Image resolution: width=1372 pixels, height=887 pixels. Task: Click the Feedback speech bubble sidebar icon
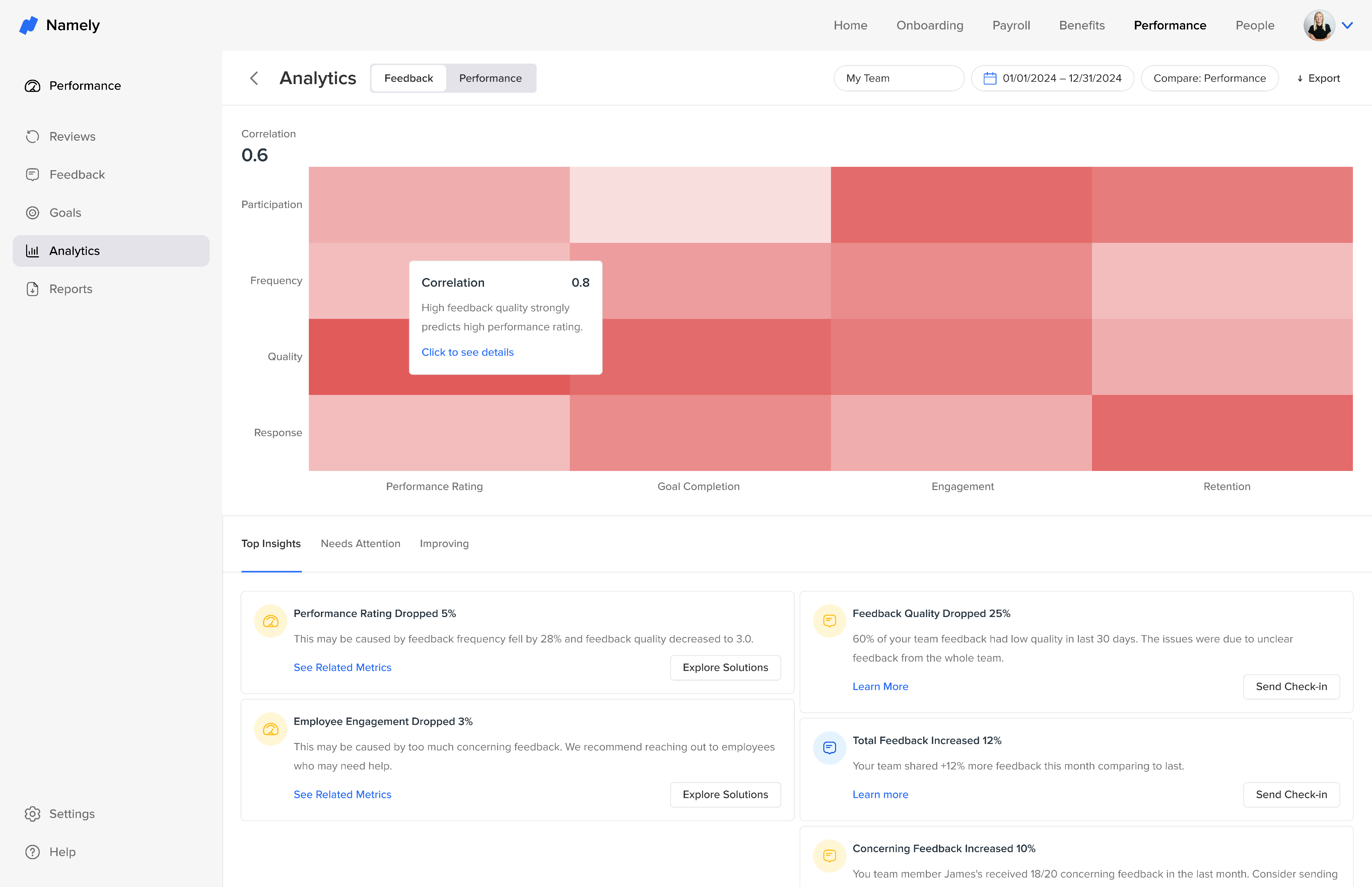click(x=32, y=175)
